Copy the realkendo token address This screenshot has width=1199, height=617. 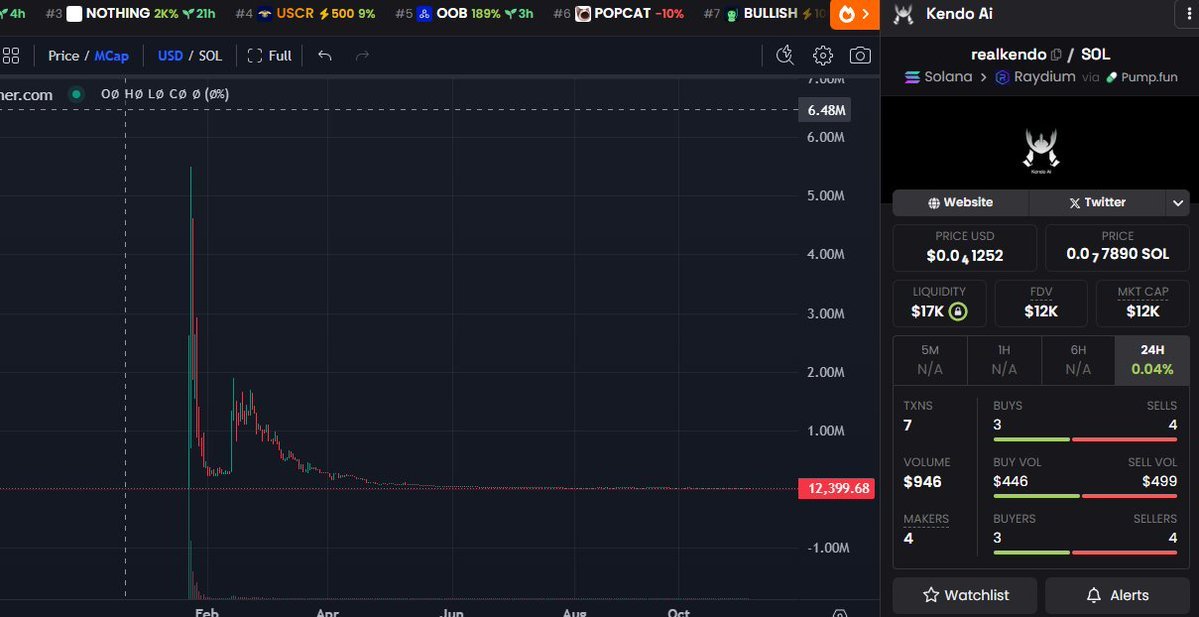(x=1056, y=55)
